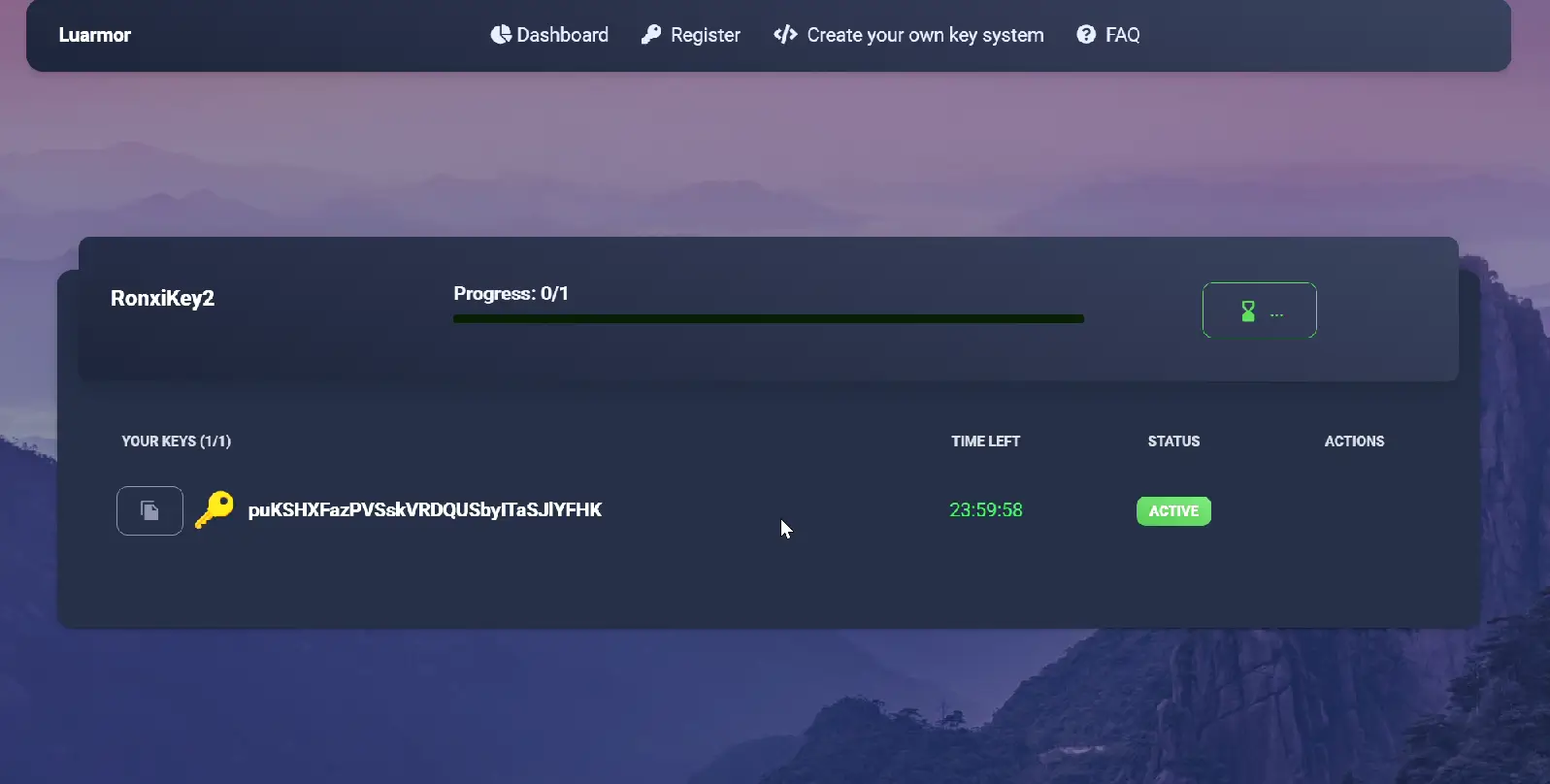Open 'Create your own key system' link
Screen dimensions: 1550x784
[925, 35]
